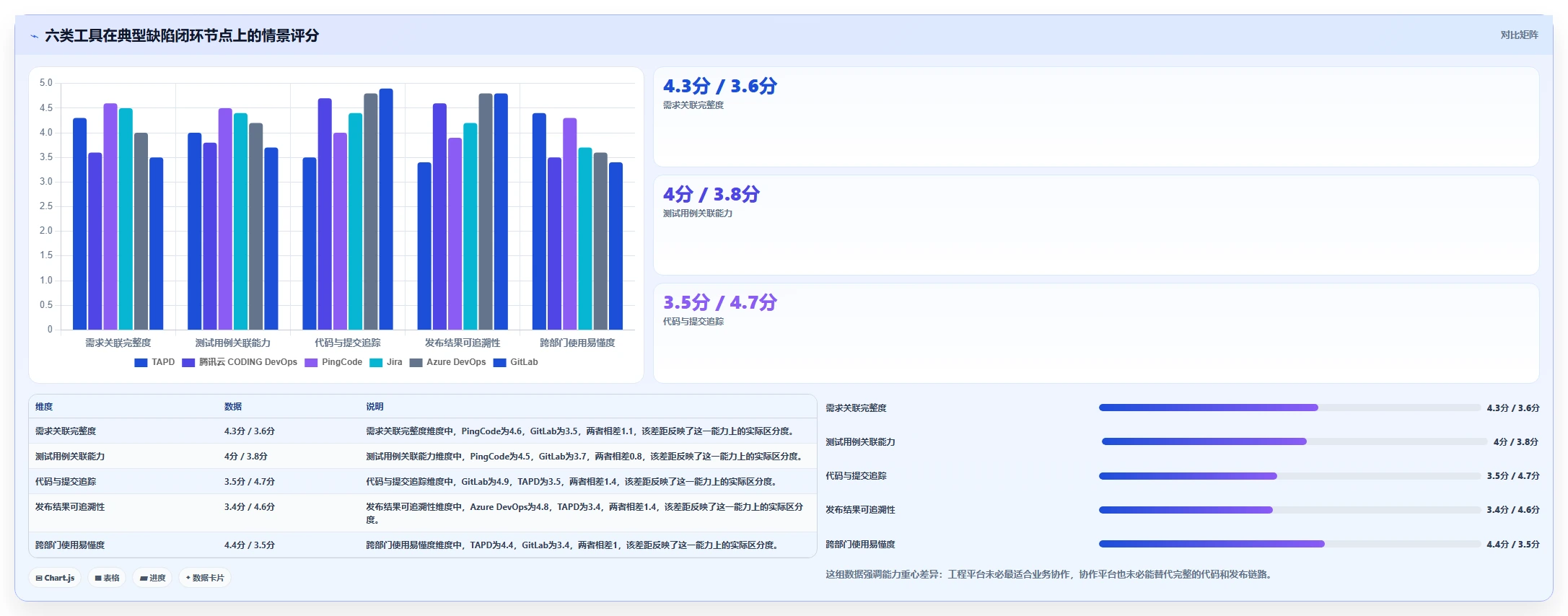
Task: Click the 表格 tag chip
Action: tap(107, 578)
